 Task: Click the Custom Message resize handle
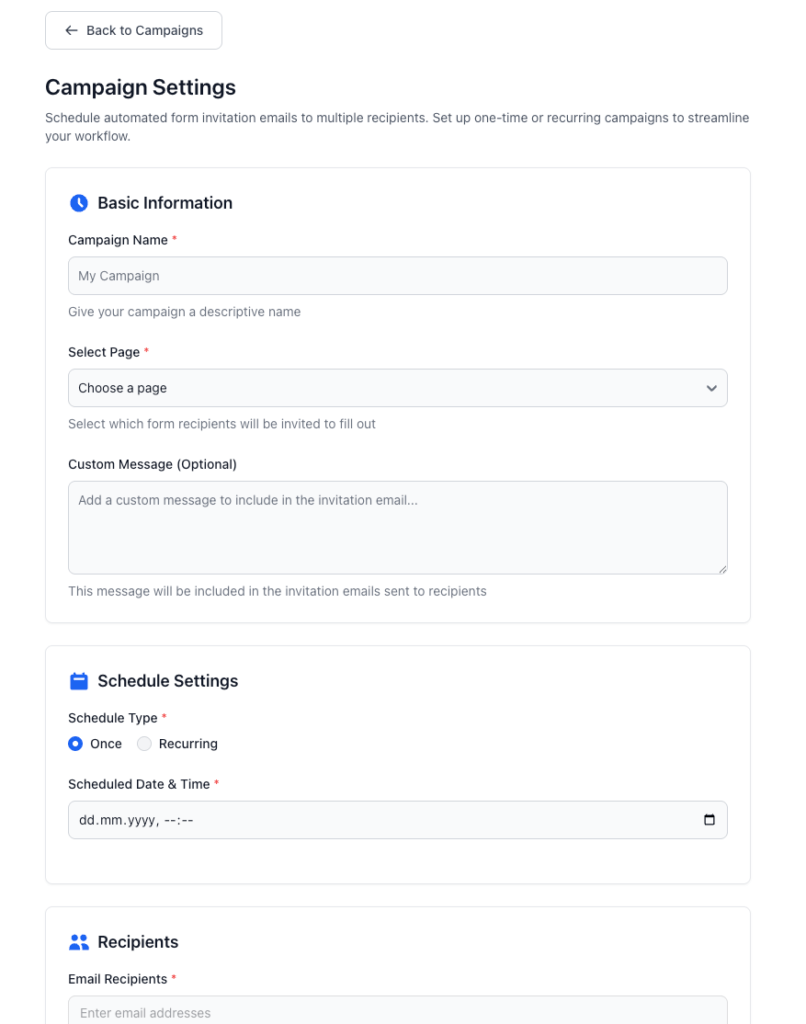722,570
